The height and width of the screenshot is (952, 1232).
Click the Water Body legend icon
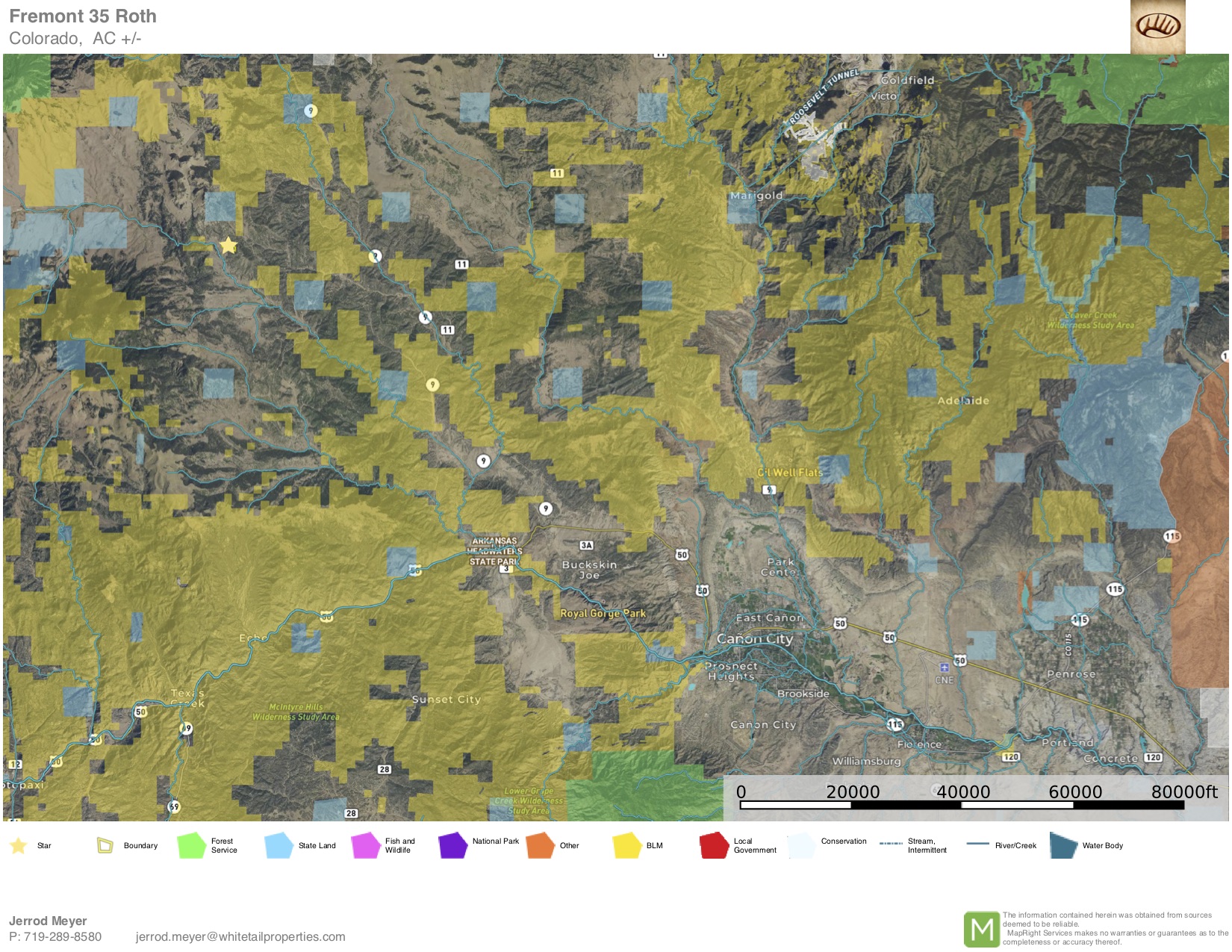tap(1063, 845)
